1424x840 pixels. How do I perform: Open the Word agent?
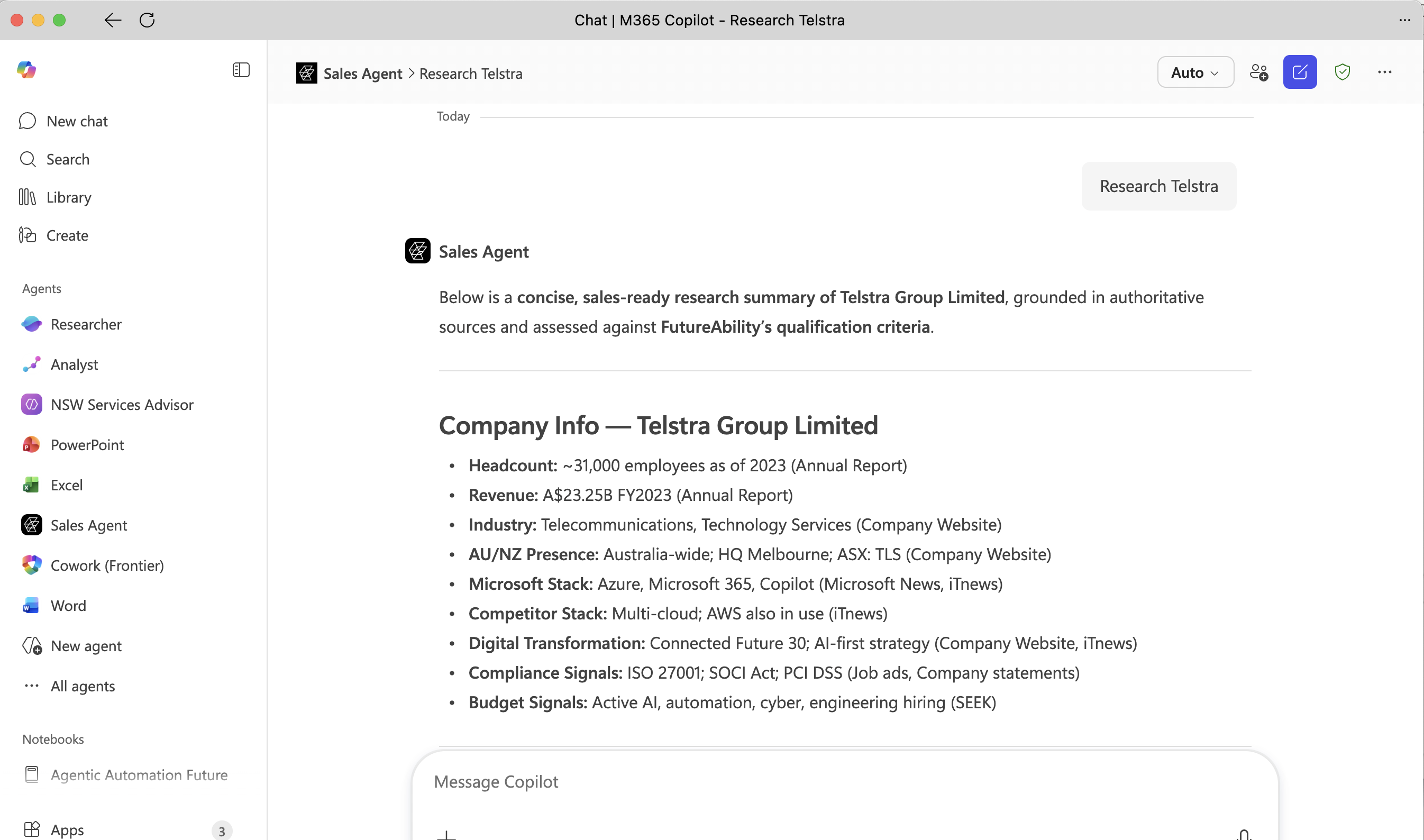click(x=68, y=605)
